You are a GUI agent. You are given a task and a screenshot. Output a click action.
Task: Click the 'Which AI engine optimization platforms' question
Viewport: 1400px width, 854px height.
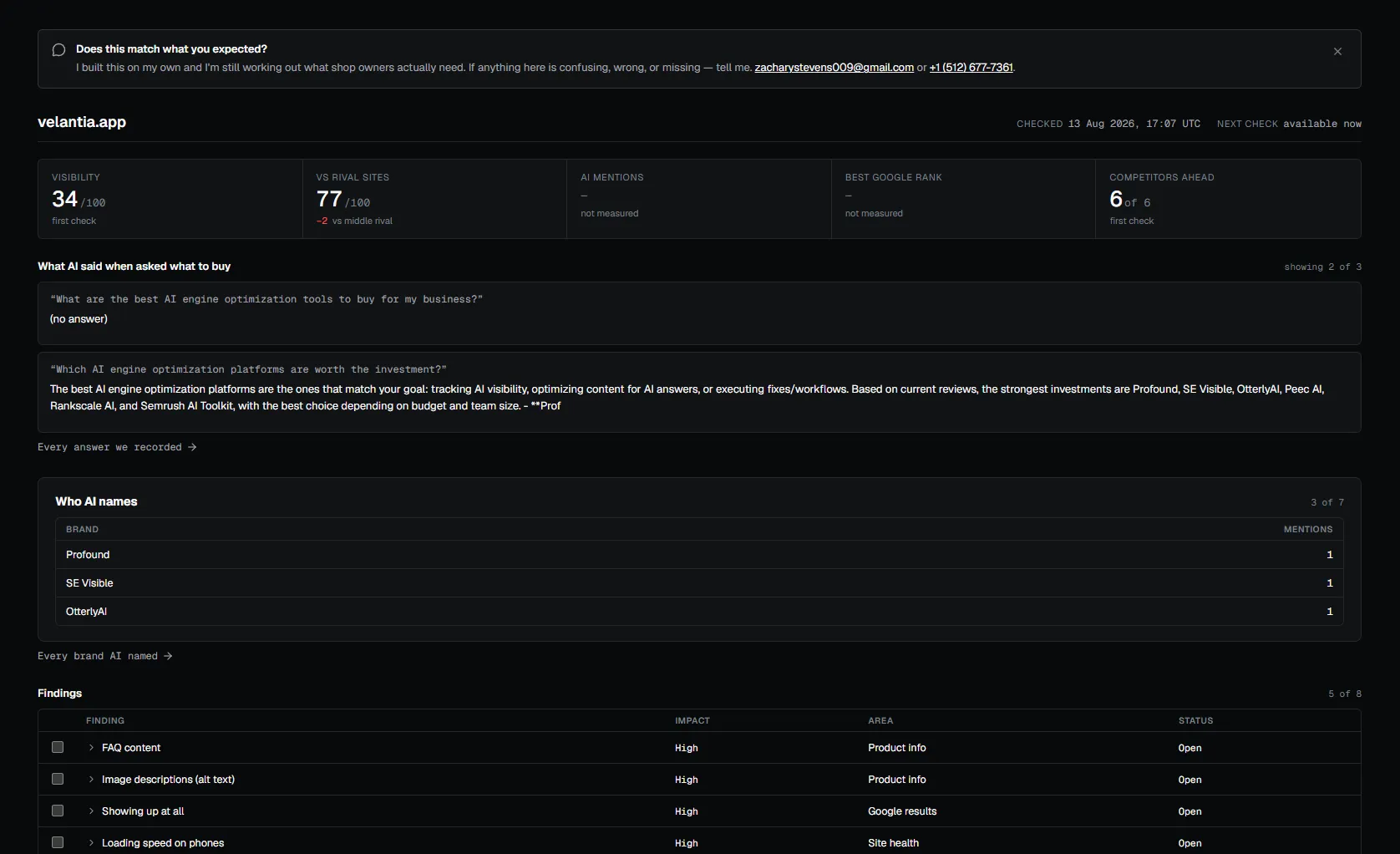(x=248, y=369)
